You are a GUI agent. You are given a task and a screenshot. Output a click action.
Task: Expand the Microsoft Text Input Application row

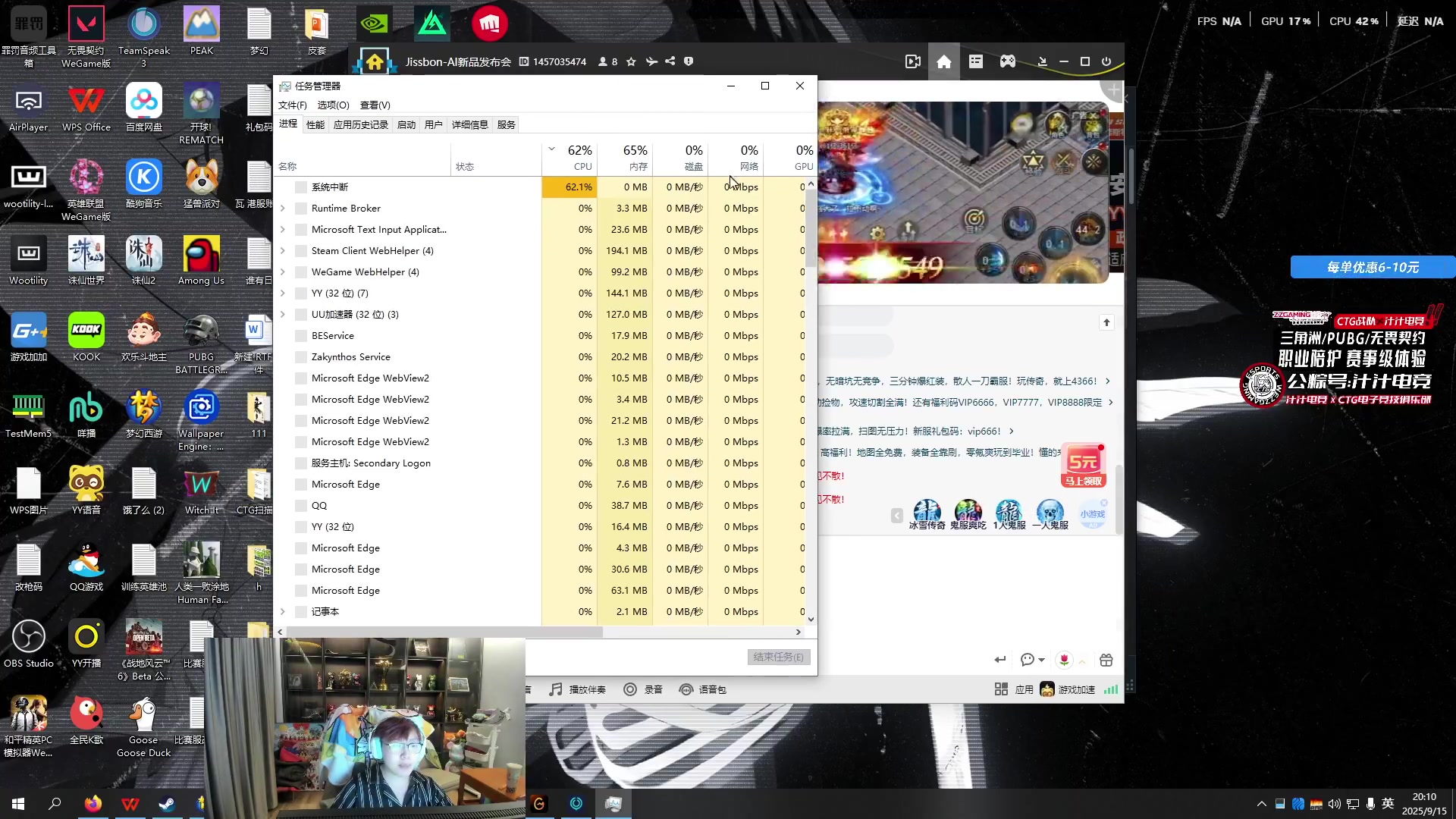click(283, 229)
